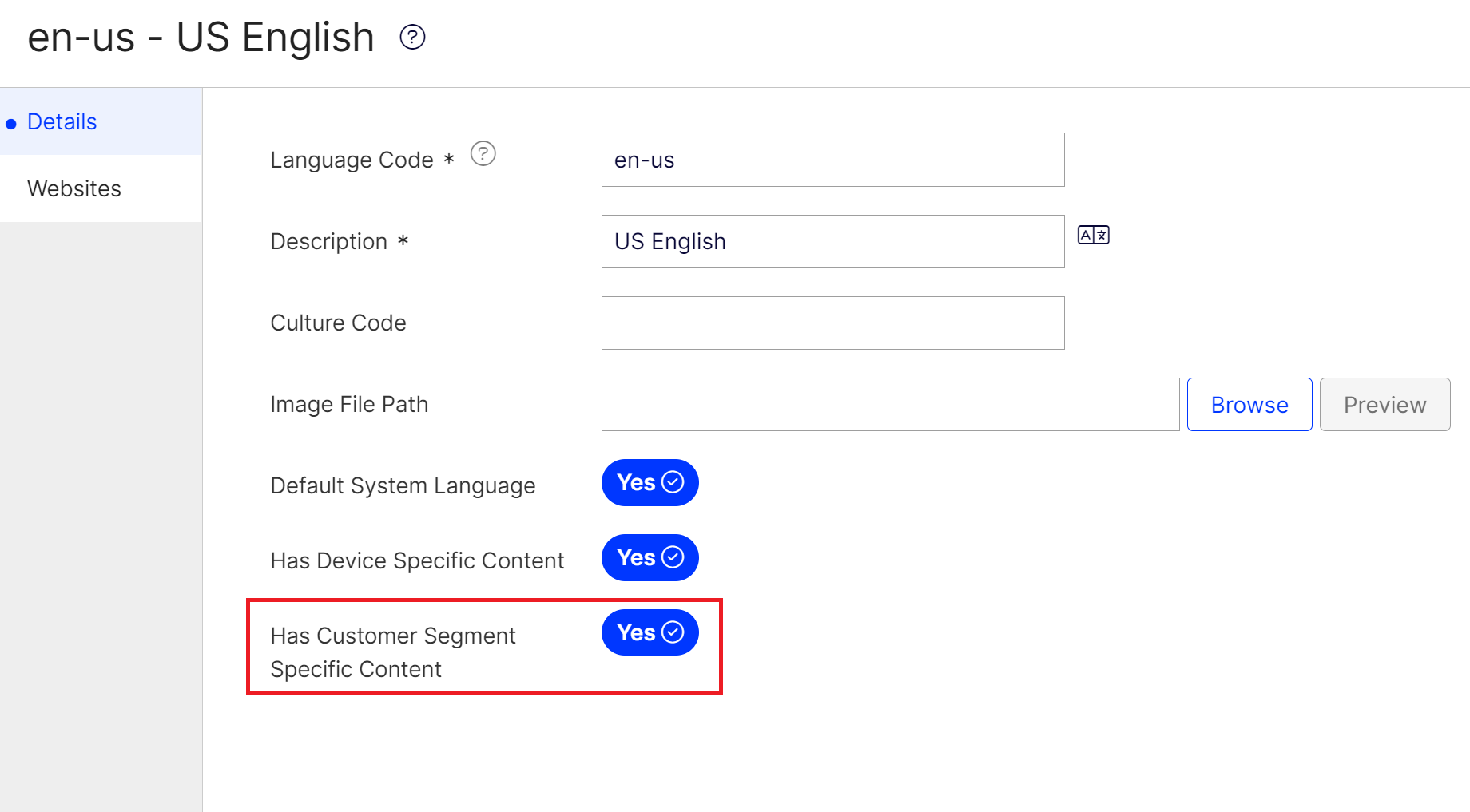Screen dimensions: 1470x812
Task: Select the Details tab
Action: click(x=101, y=121)
